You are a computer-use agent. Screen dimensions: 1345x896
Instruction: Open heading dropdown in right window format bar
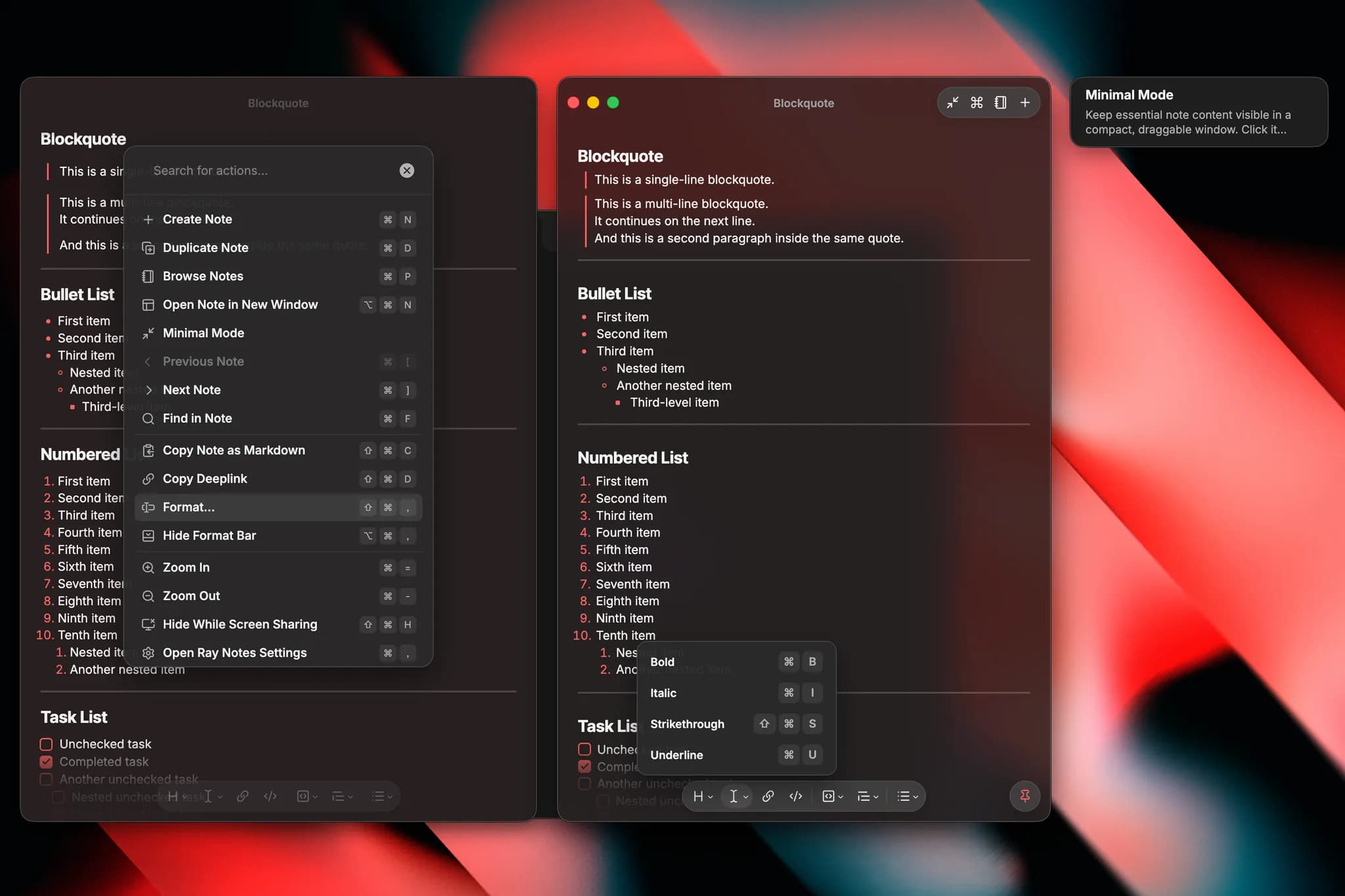pos(703,796)
